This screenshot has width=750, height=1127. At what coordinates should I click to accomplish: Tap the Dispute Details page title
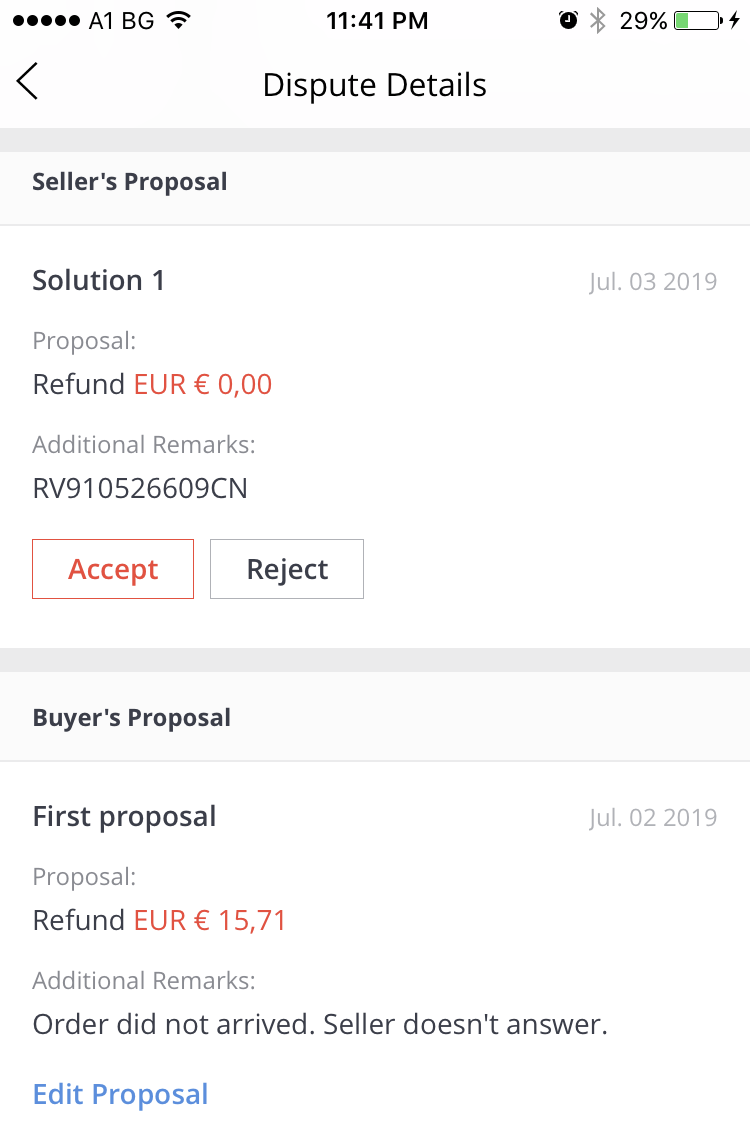pyautogui.click(x=374, y=85)
